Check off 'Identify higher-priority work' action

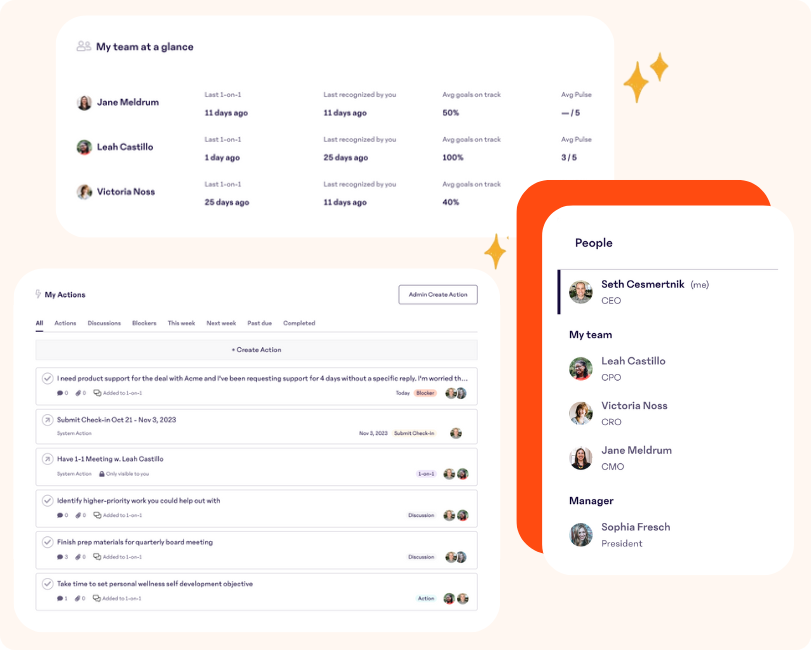click(47, 500)
